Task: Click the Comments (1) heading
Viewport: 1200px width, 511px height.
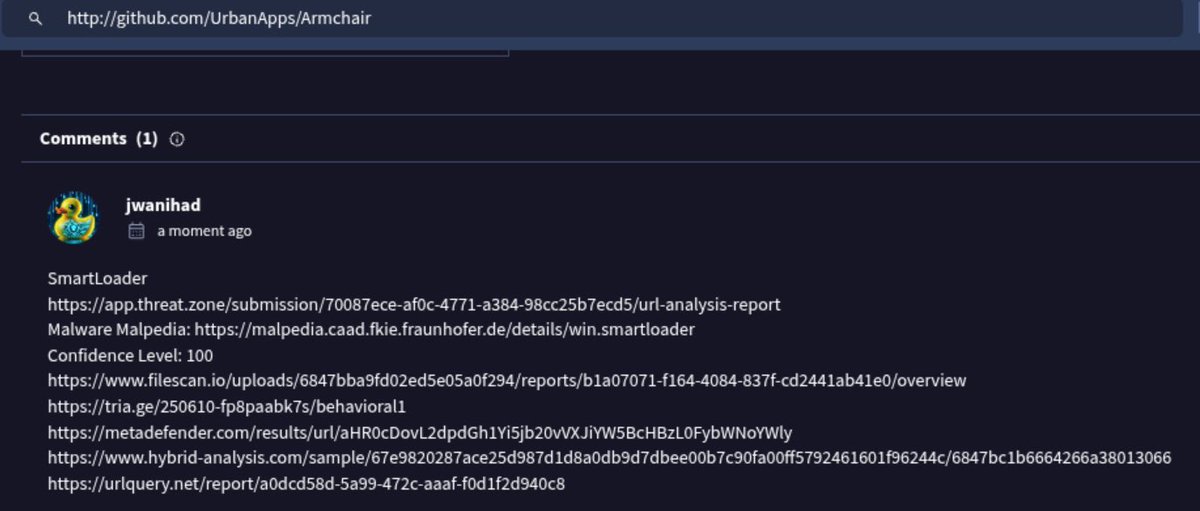Action: pyautogui.click(x=98, y=139)
